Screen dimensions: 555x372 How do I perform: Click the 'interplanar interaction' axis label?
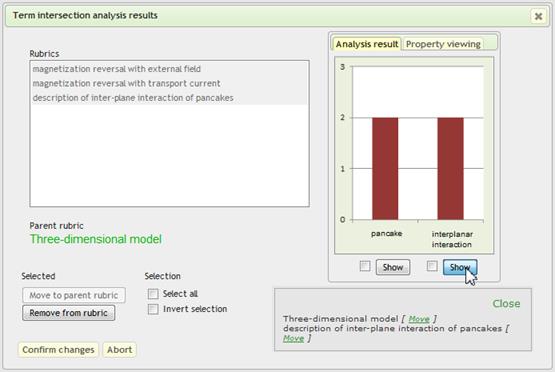[x=452, y=239]
